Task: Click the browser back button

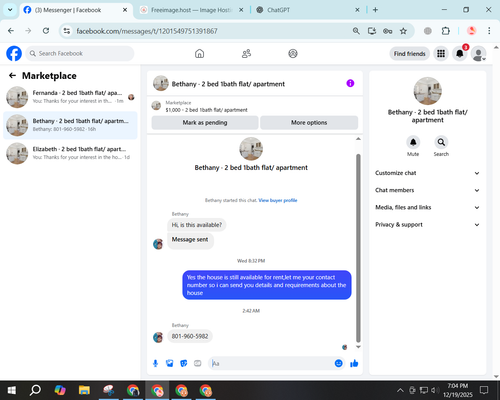Action: [x=11, y=31]
